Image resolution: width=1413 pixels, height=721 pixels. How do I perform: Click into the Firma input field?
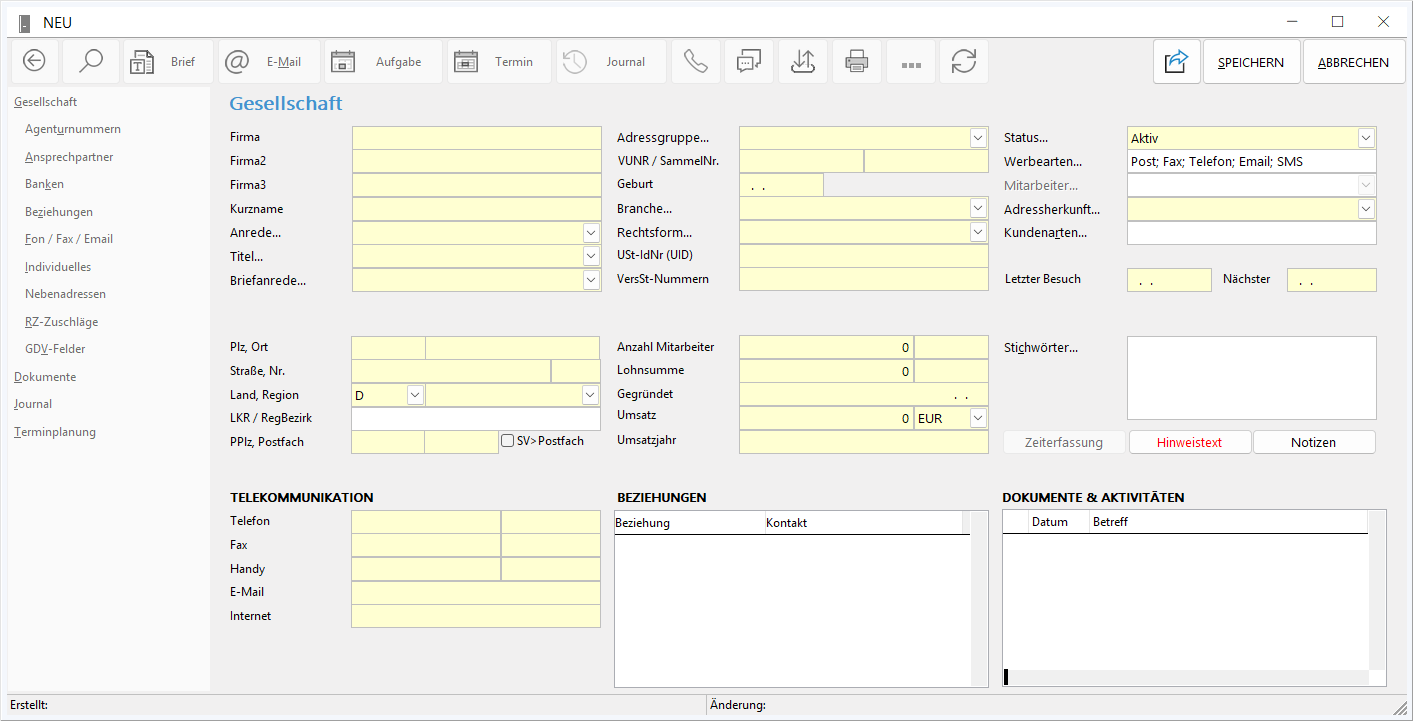tap(476, 138)
